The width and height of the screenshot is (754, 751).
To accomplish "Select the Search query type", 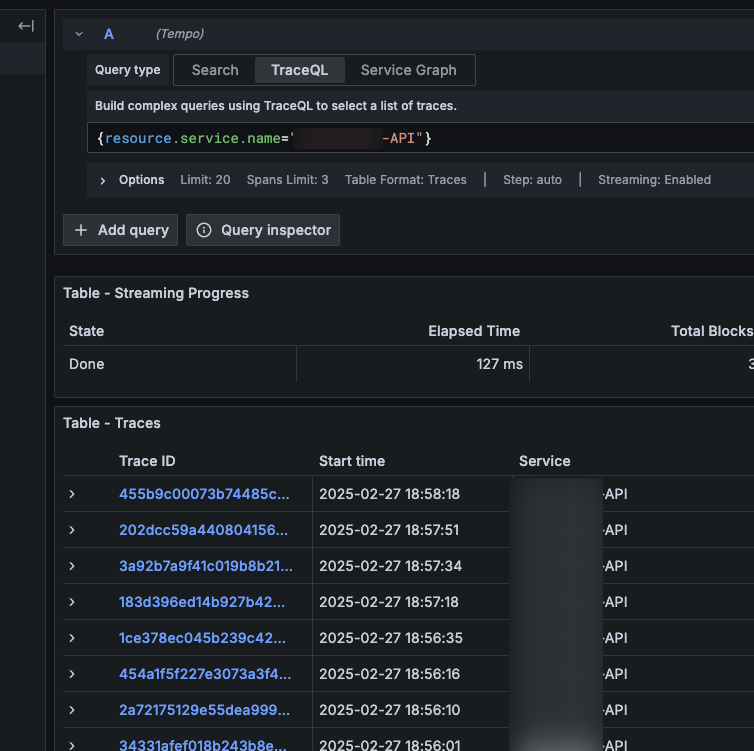I will (215, 70).
